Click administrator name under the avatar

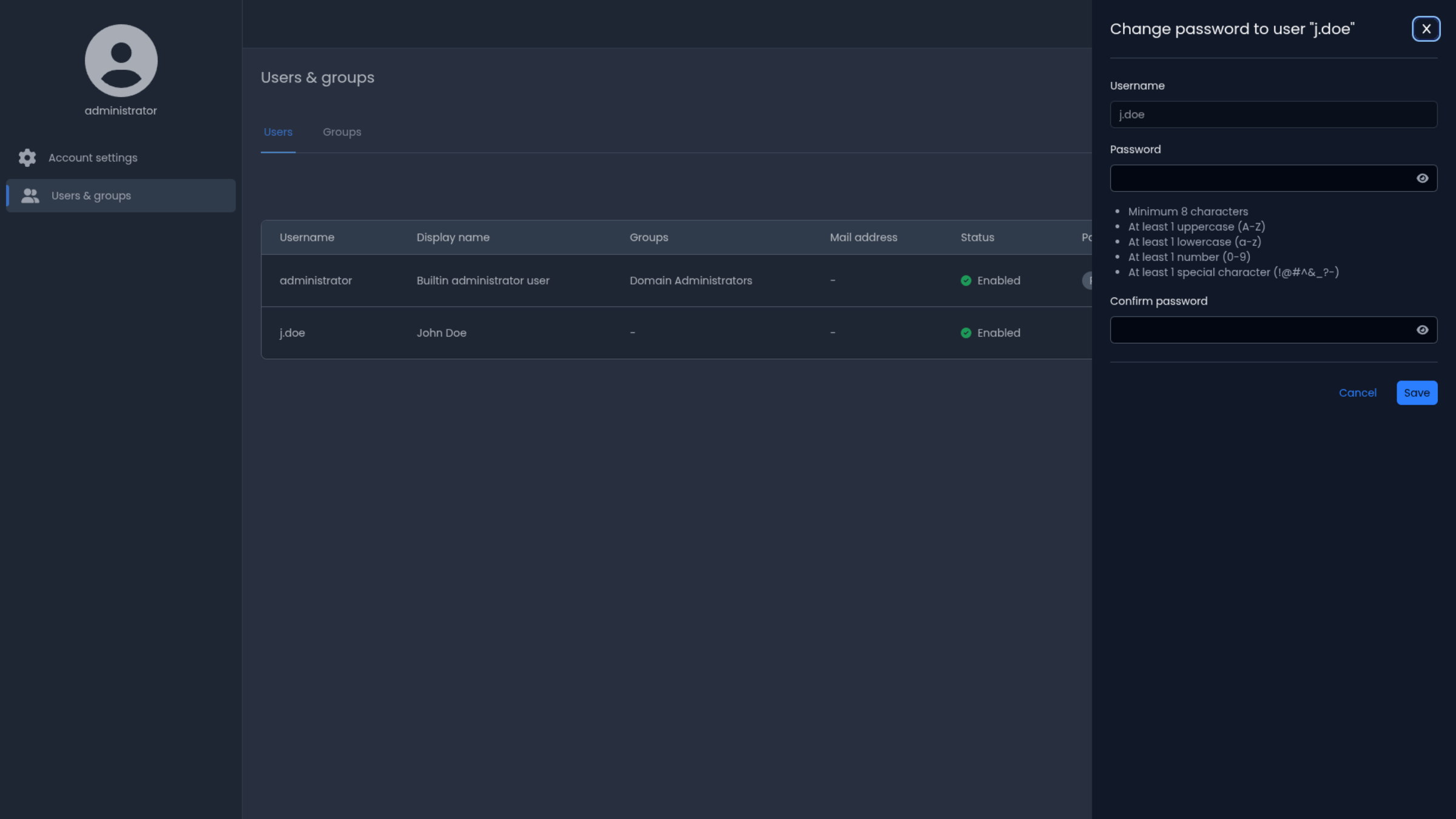(121, 110)
